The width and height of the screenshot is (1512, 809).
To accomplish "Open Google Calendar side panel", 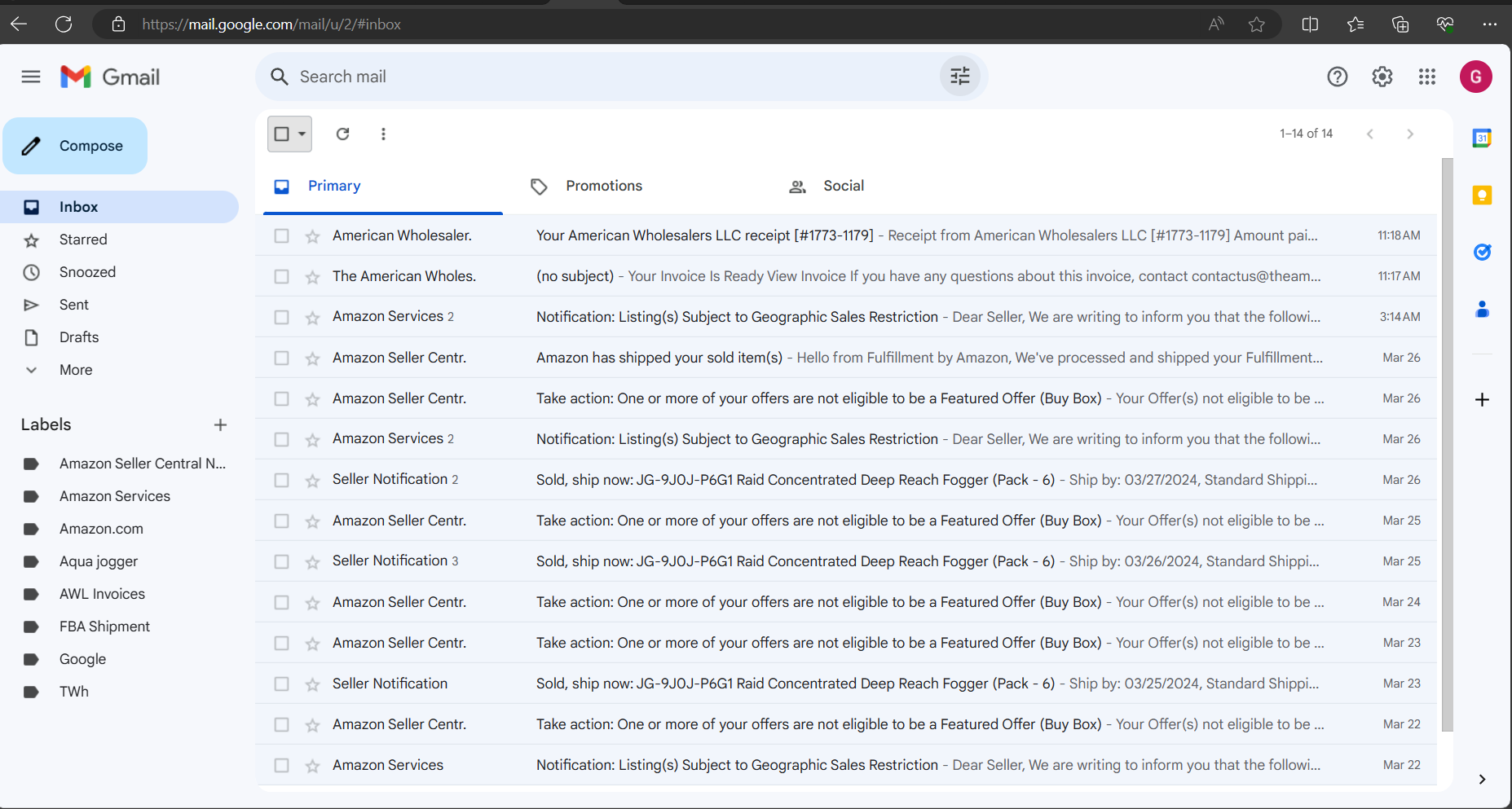I will point(1483,138).
